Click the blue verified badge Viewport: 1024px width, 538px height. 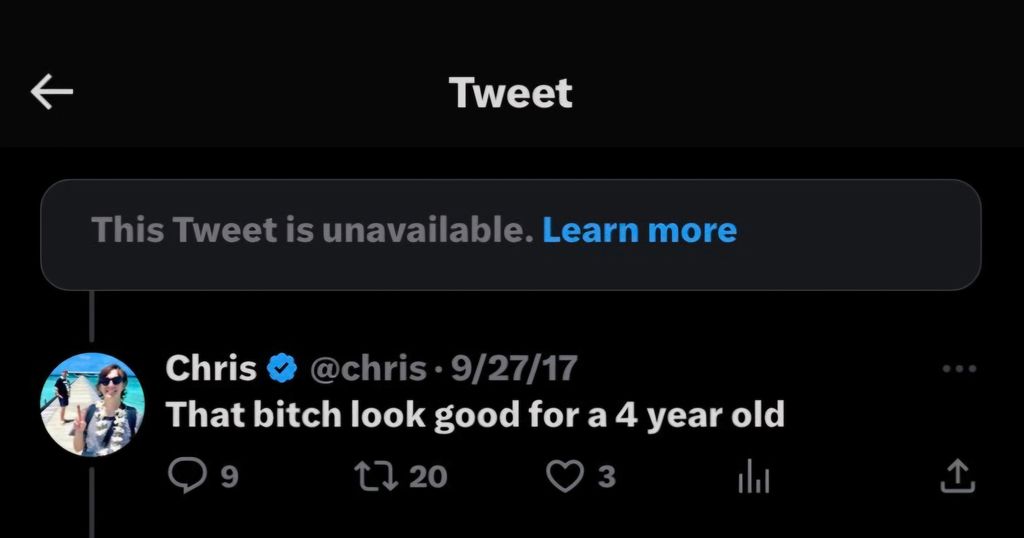click(283, 369)
